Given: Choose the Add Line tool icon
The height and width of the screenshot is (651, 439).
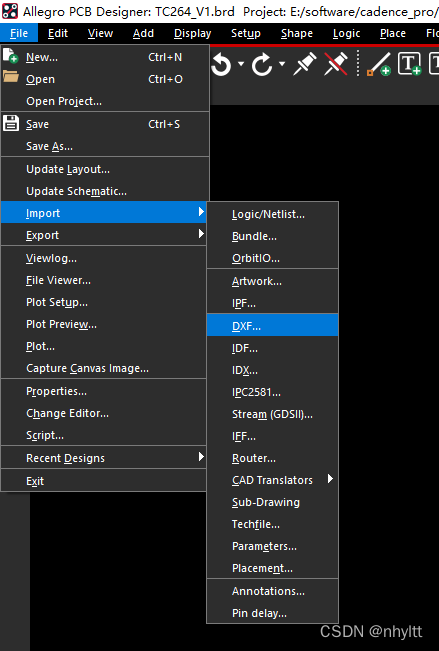Looking at the screenshot, I should click(x=379, y=64).
